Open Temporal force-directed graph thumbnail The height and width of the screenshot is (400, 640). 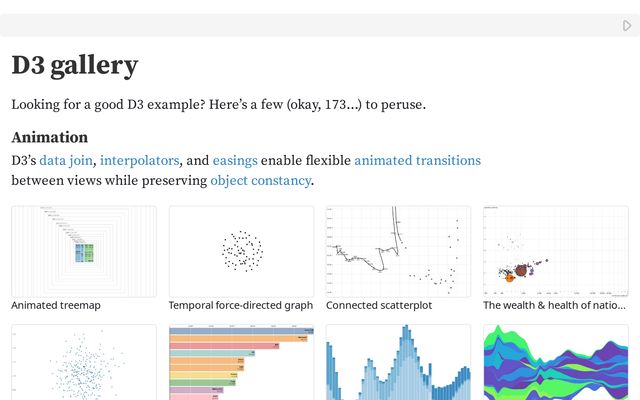[241, 251]
